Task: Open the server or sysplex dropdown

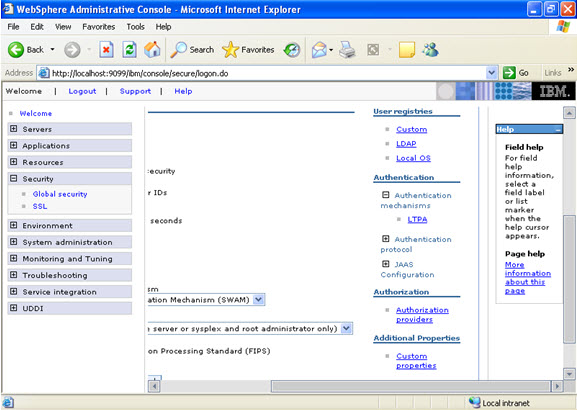Action: 346,328
